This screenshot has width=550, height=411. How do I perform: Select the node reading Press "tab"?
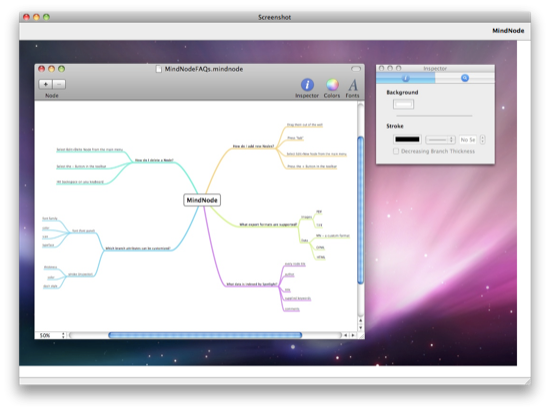pyautogui.click(x=295, y=138)
